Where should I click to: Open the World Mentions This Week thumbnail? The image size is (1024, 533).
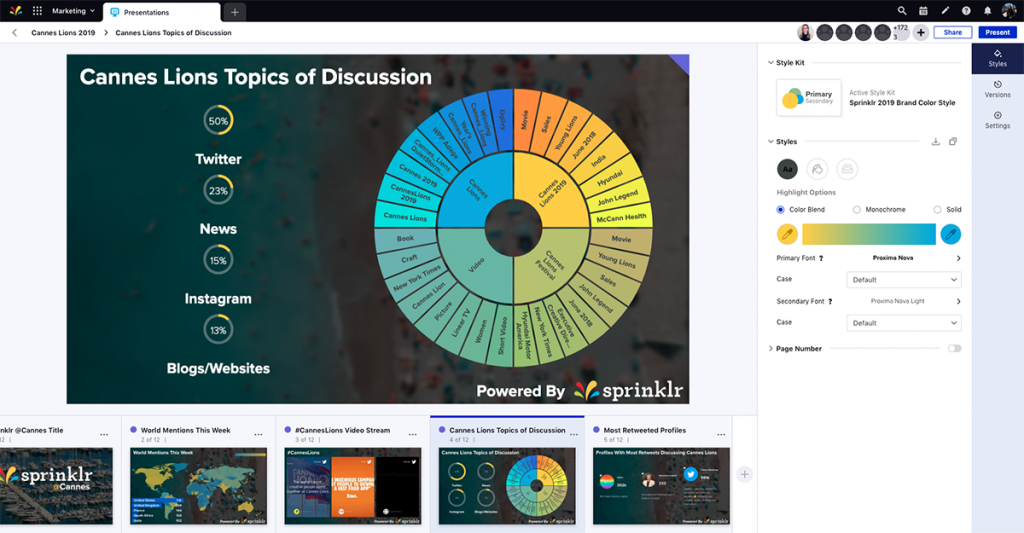(x=199, y=486)
